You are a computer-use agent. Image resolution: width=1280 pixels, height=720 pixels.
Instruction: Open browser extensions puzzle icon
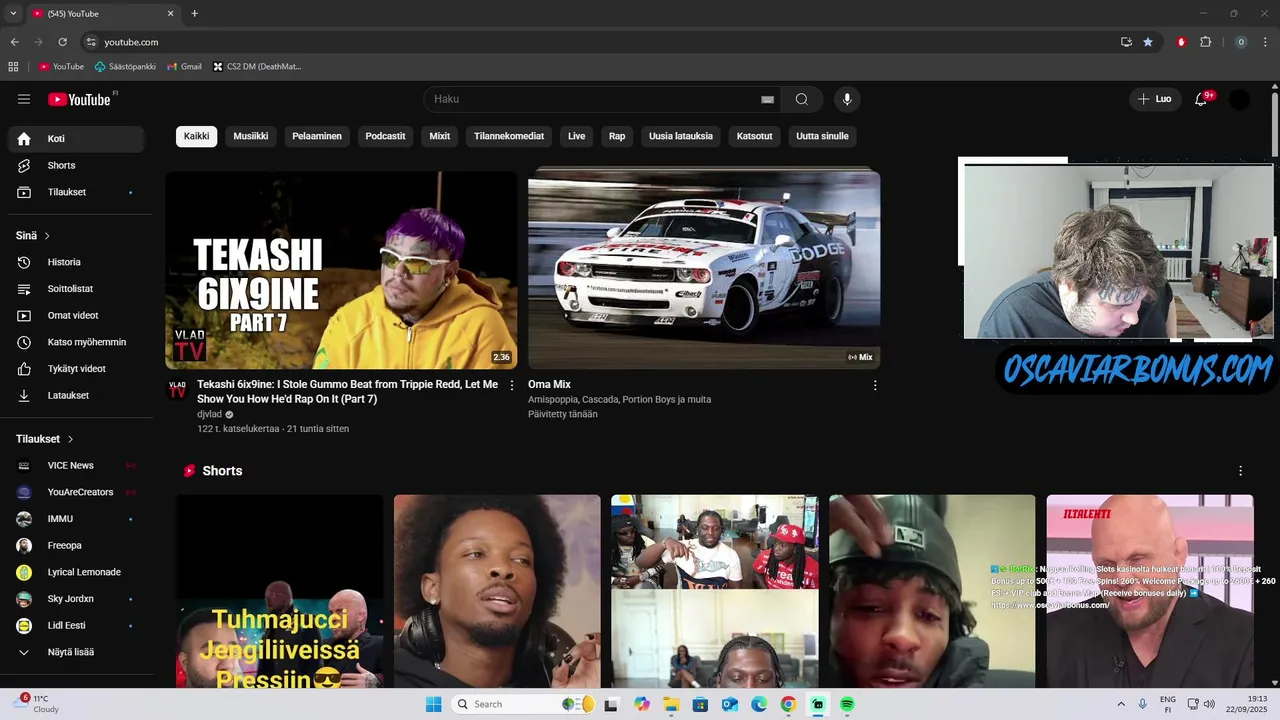(1205, 42)
